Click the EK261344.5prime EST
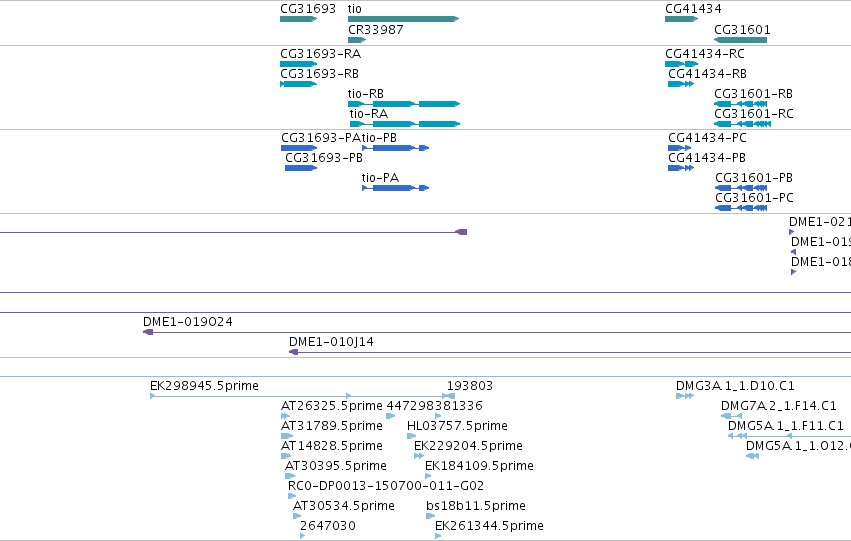 (x=438, y=536)
